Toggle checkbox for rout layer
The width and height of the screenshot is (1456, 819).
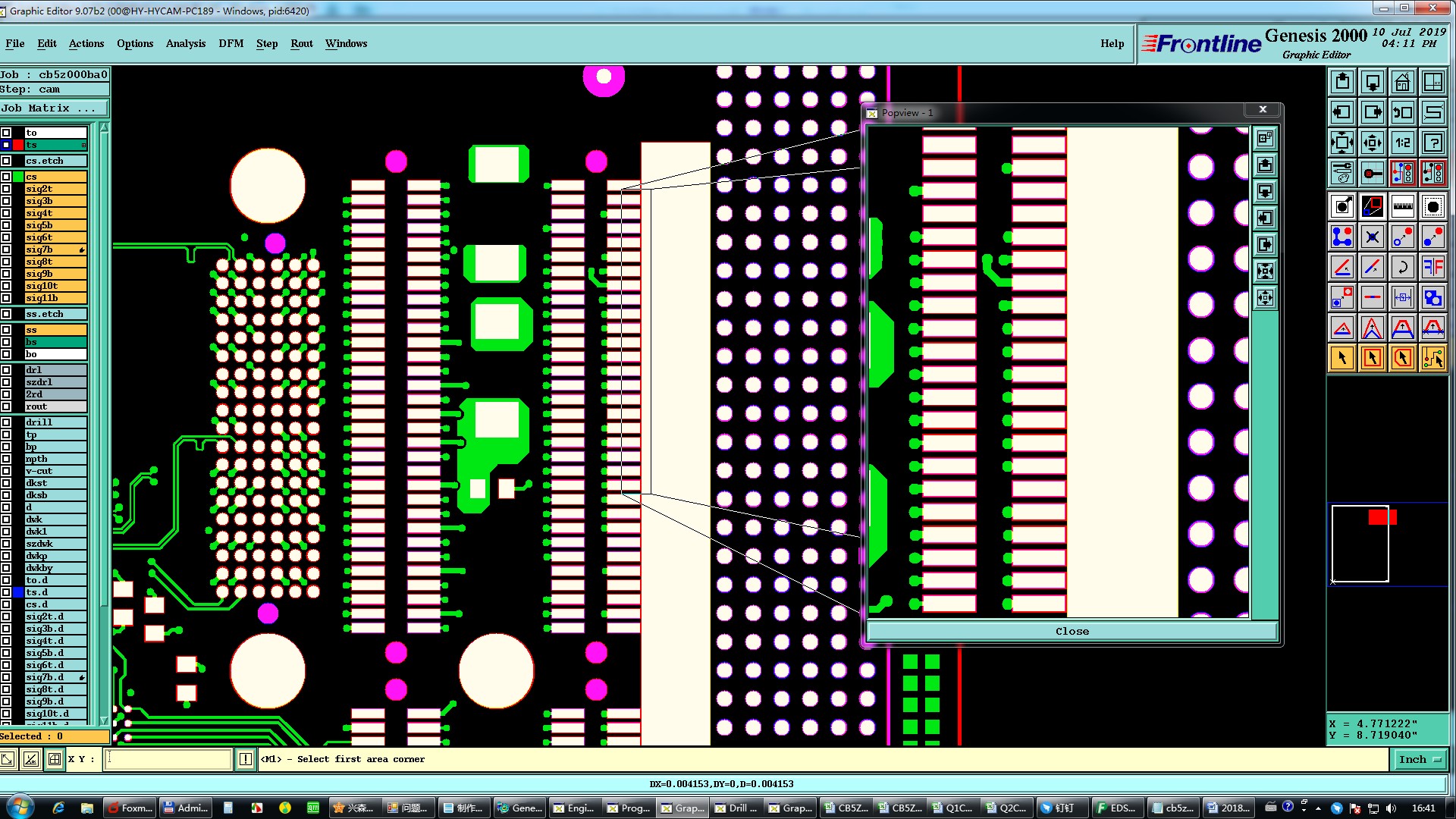(6, 406)
